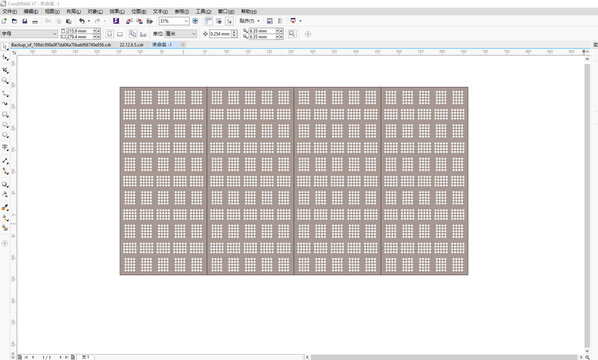This screenshot has width=598, height=360.
Task: Go to the Page 1 tab at the bottom
Action: click(x=86, y=357)
